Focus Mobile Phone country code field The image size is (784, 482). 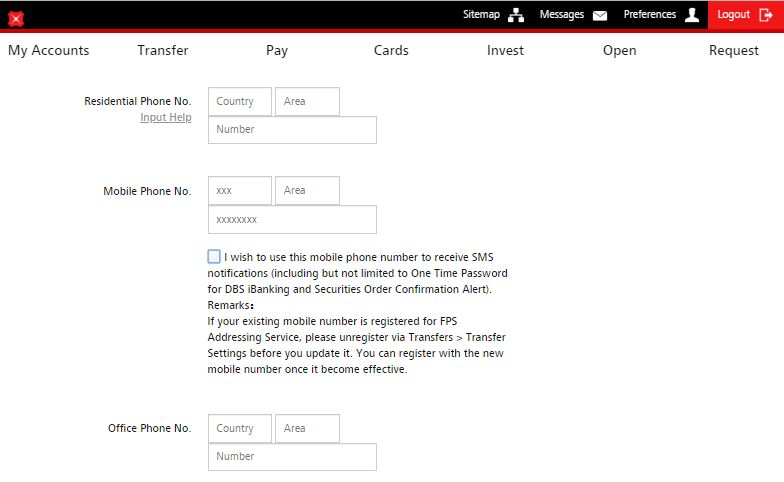pos(240,191)
